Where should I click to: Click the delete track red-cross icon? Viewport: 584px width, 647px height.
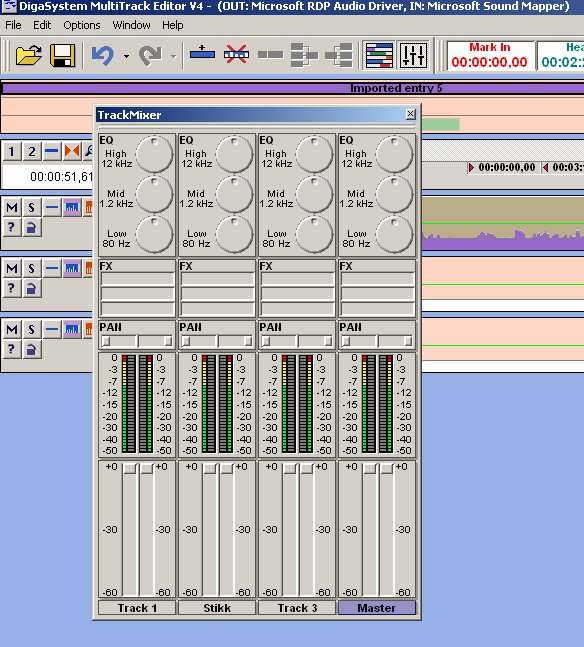[236, 54]
